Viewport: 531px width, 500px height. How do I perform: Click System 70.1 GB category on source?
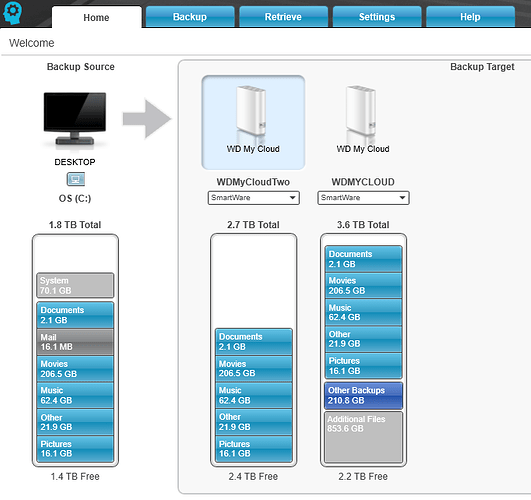[75, 286]
